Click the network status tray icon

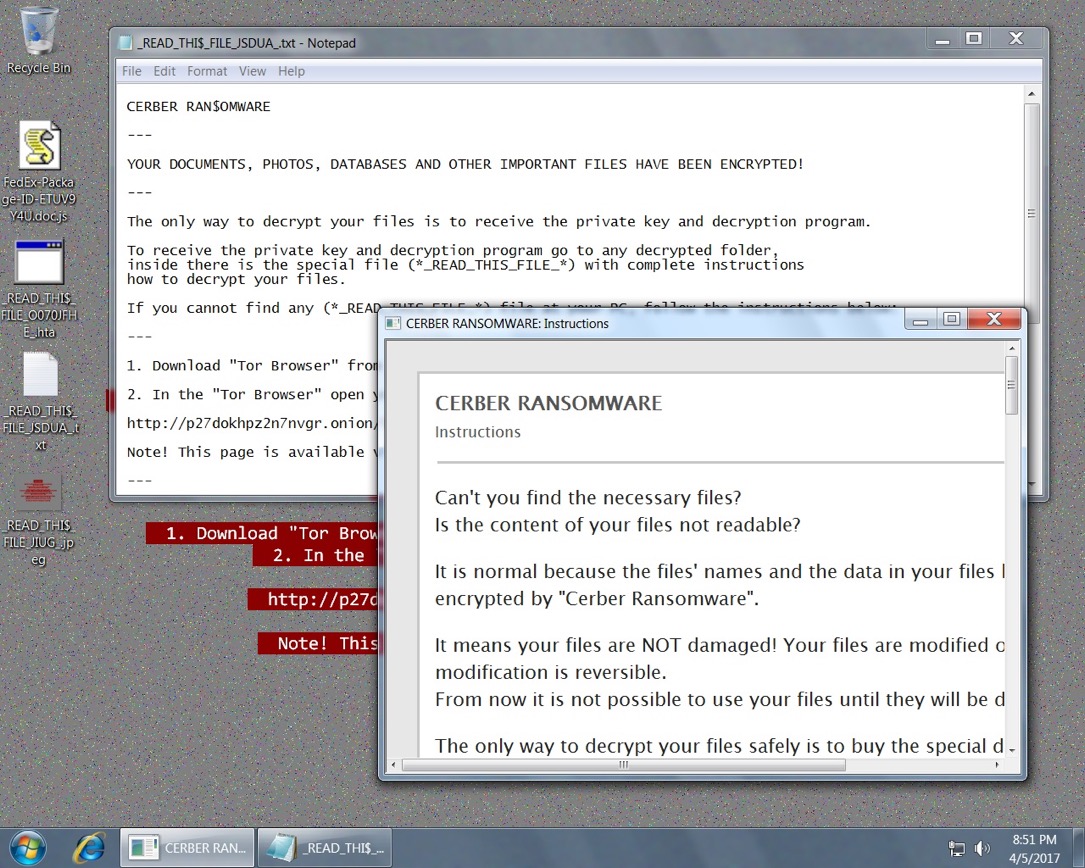[957, 849]
